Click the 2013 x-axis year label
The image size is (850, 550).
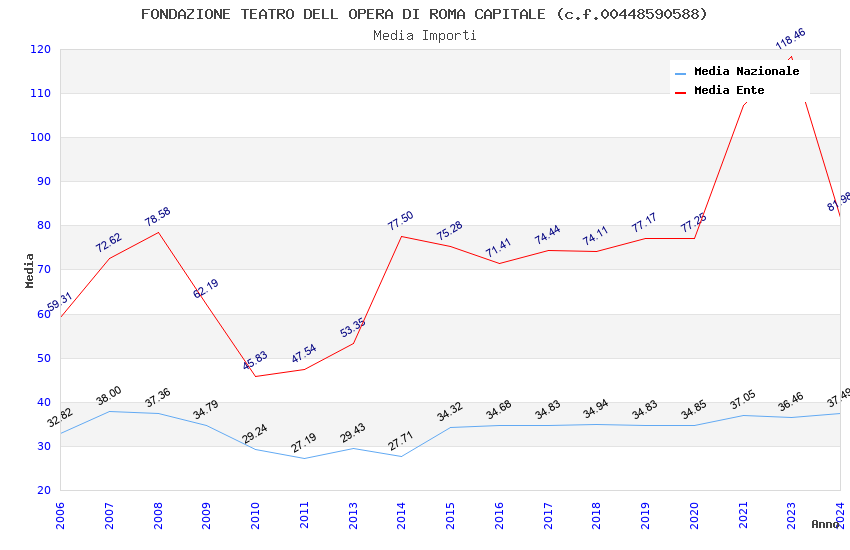pos(353,515)
